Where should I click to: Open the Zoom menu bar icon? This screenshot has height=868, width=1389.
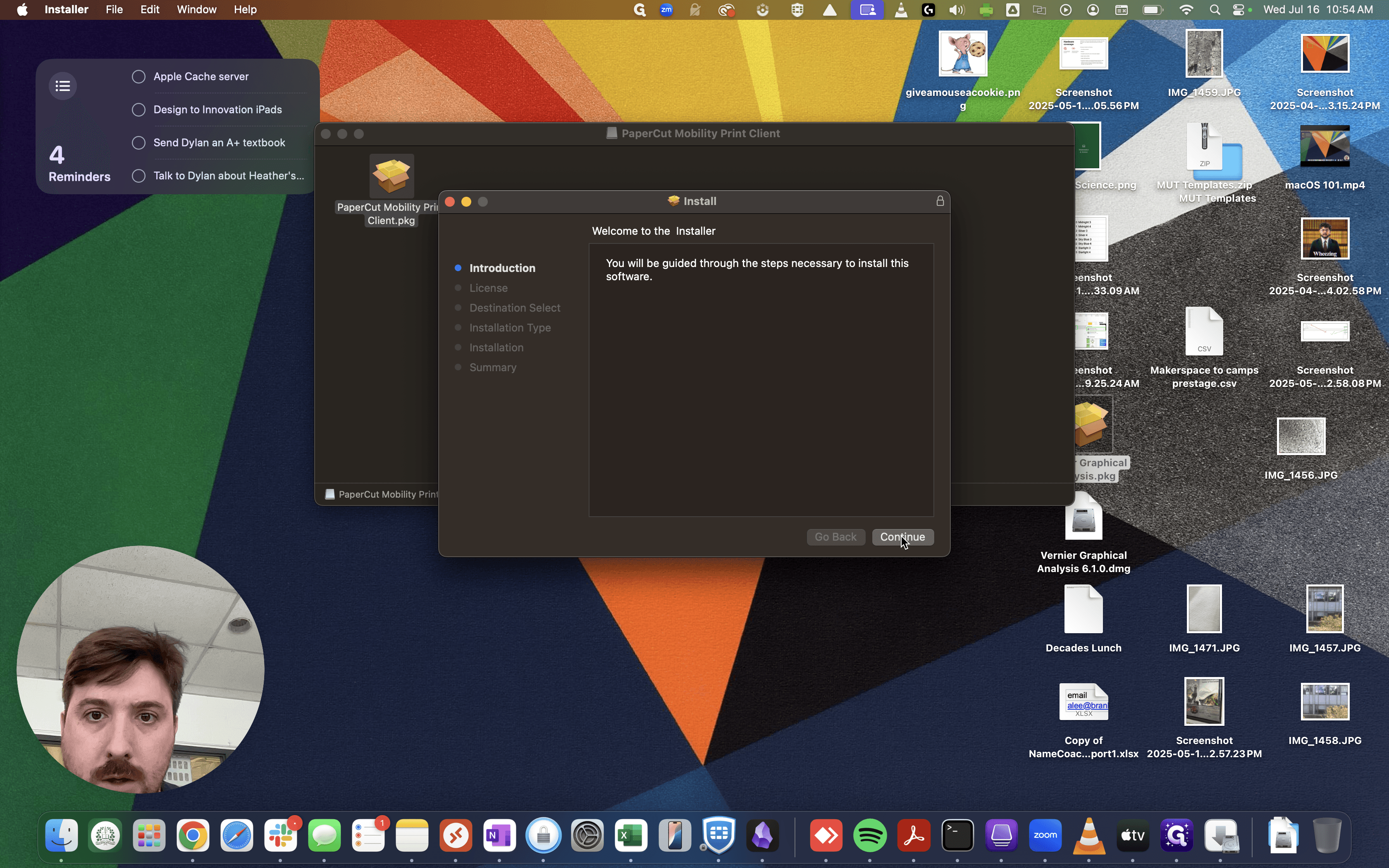coord(667,10)
